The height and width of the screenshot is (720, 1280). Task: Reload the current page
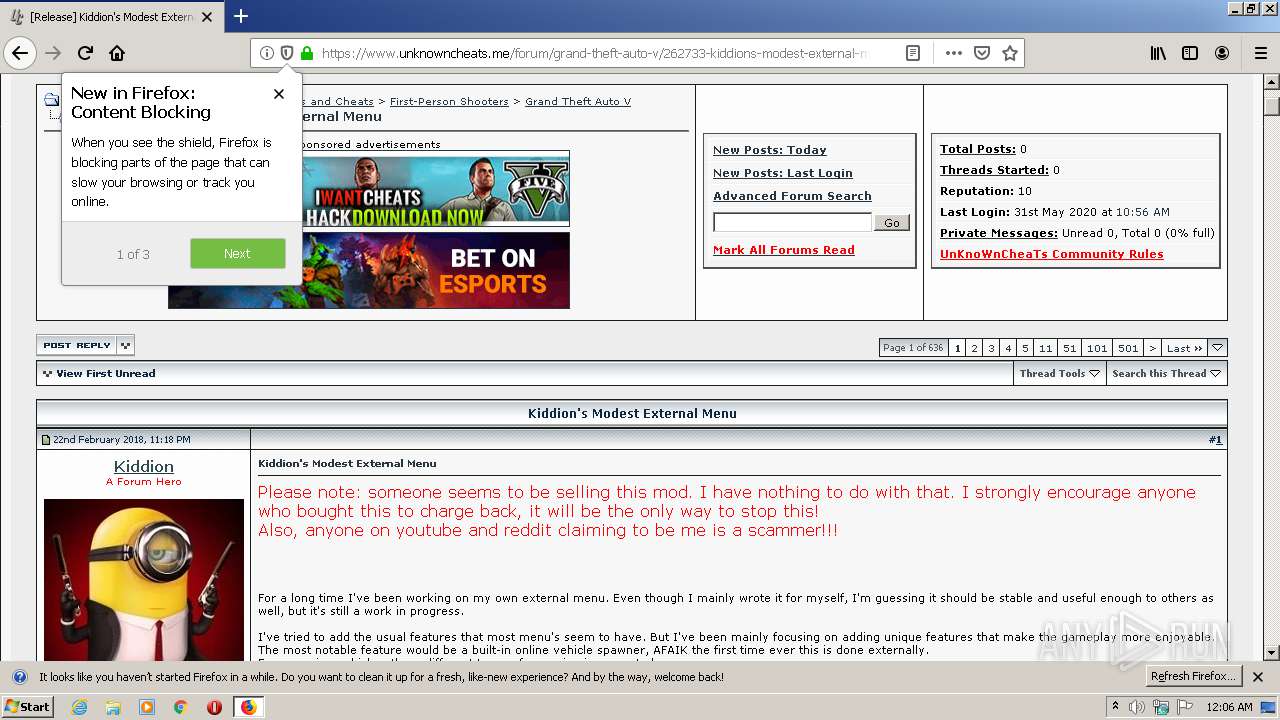85,53
